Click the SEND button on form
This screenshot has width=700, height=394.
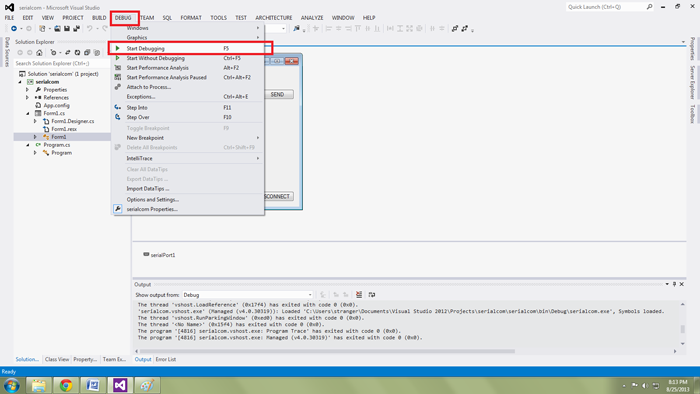click(279, 95)
